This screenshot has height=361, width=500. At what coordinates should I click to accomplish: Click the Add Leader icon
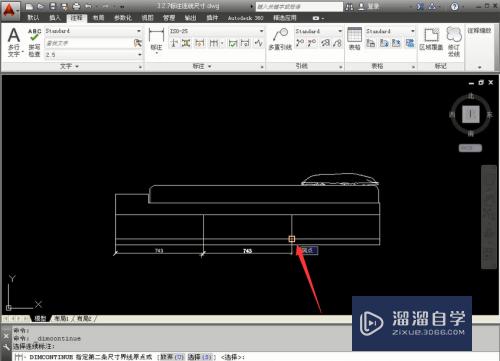tap(300, 43)
